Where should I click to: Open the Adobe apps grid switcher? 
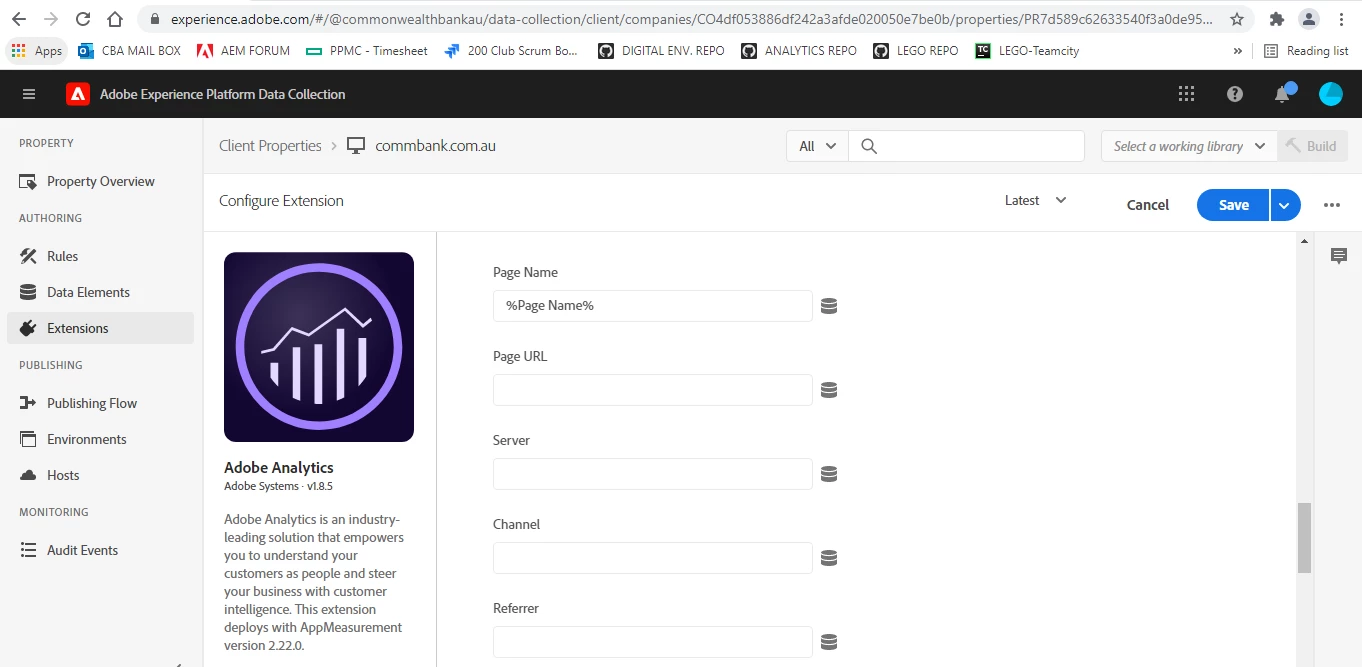(1186, 94)
